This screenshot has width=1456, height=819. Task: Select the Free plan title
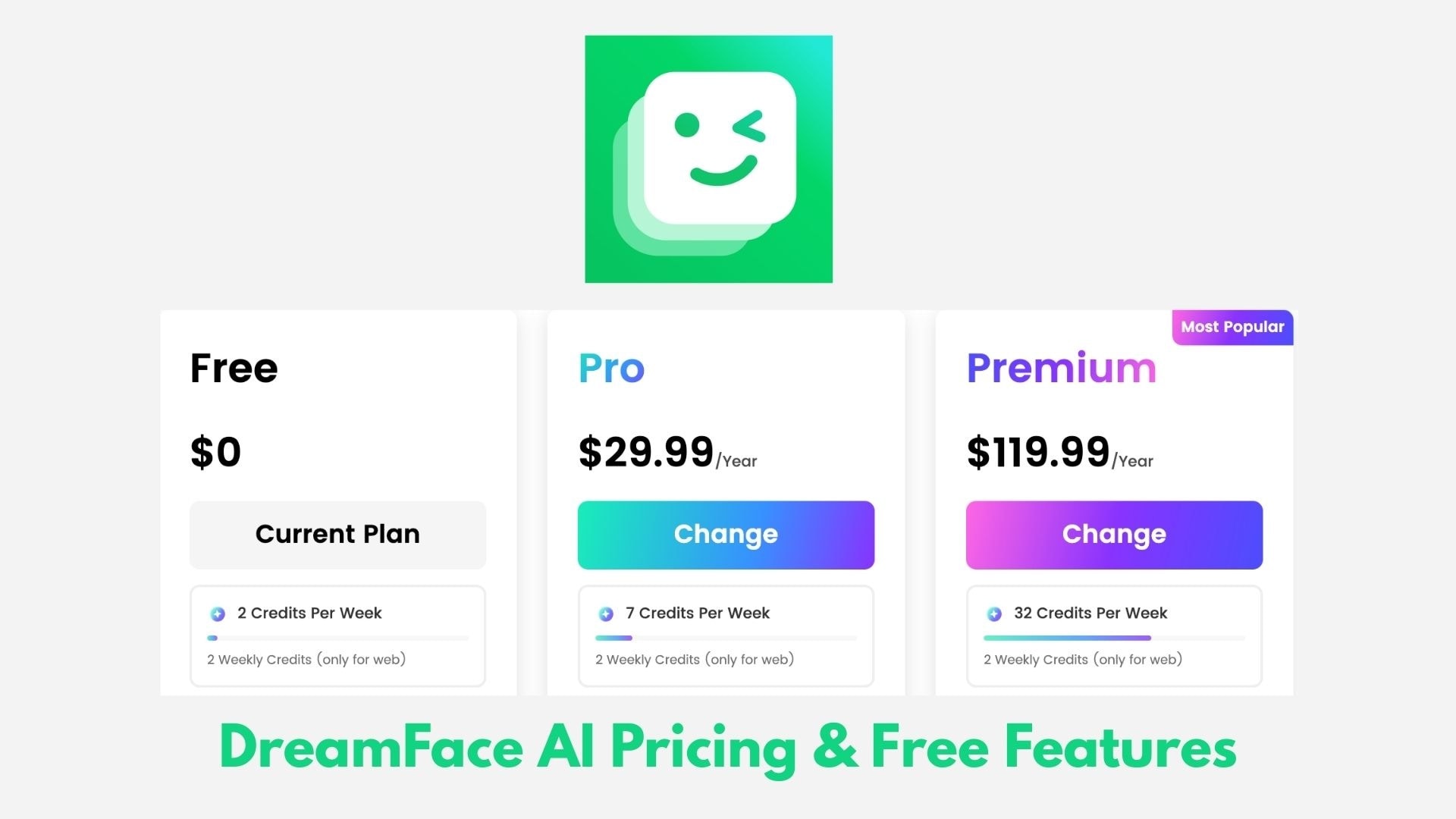point(233,369)
